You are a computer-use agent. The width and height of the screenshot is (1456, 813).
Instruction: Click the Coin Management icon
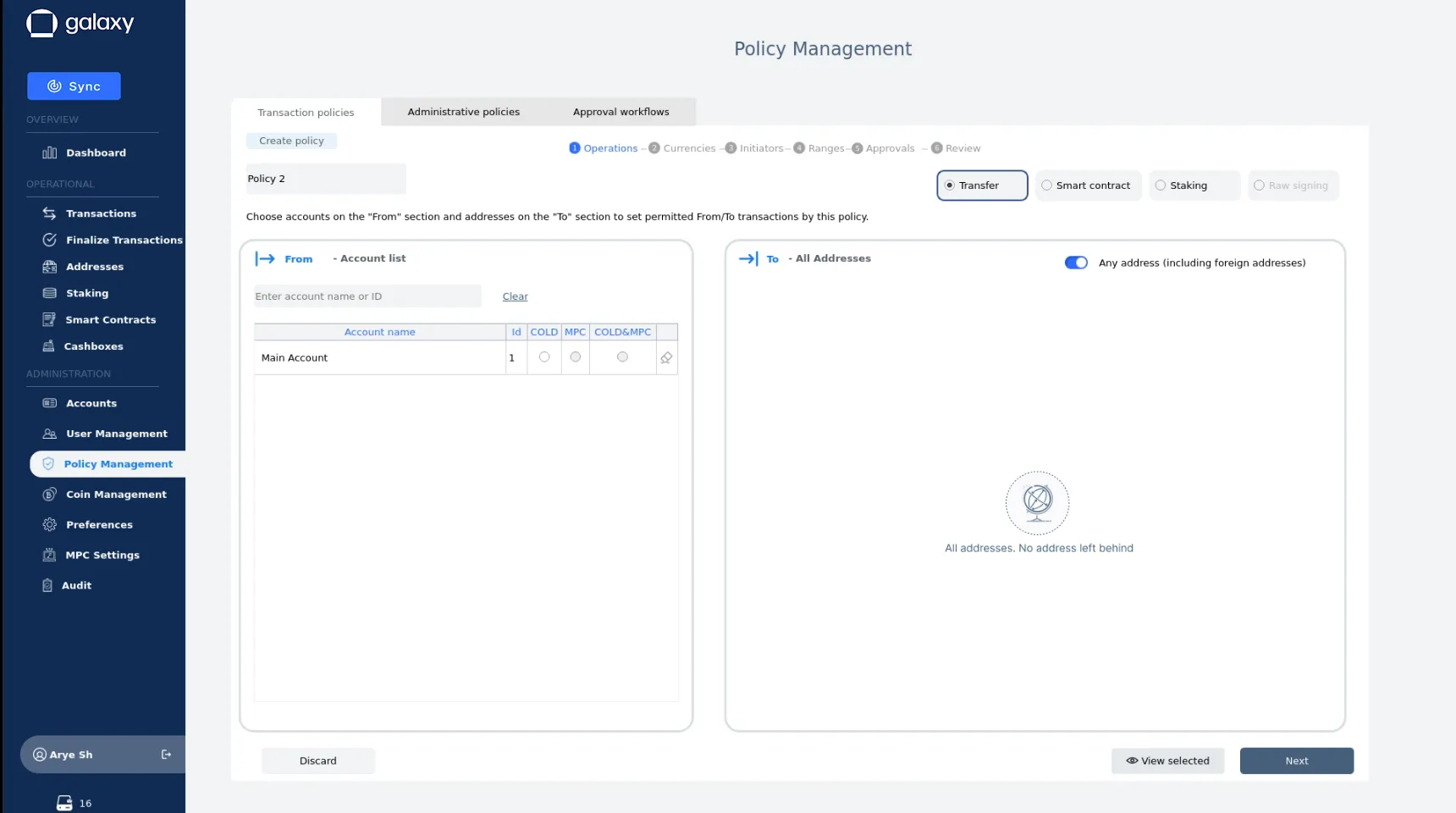(50, 495)
